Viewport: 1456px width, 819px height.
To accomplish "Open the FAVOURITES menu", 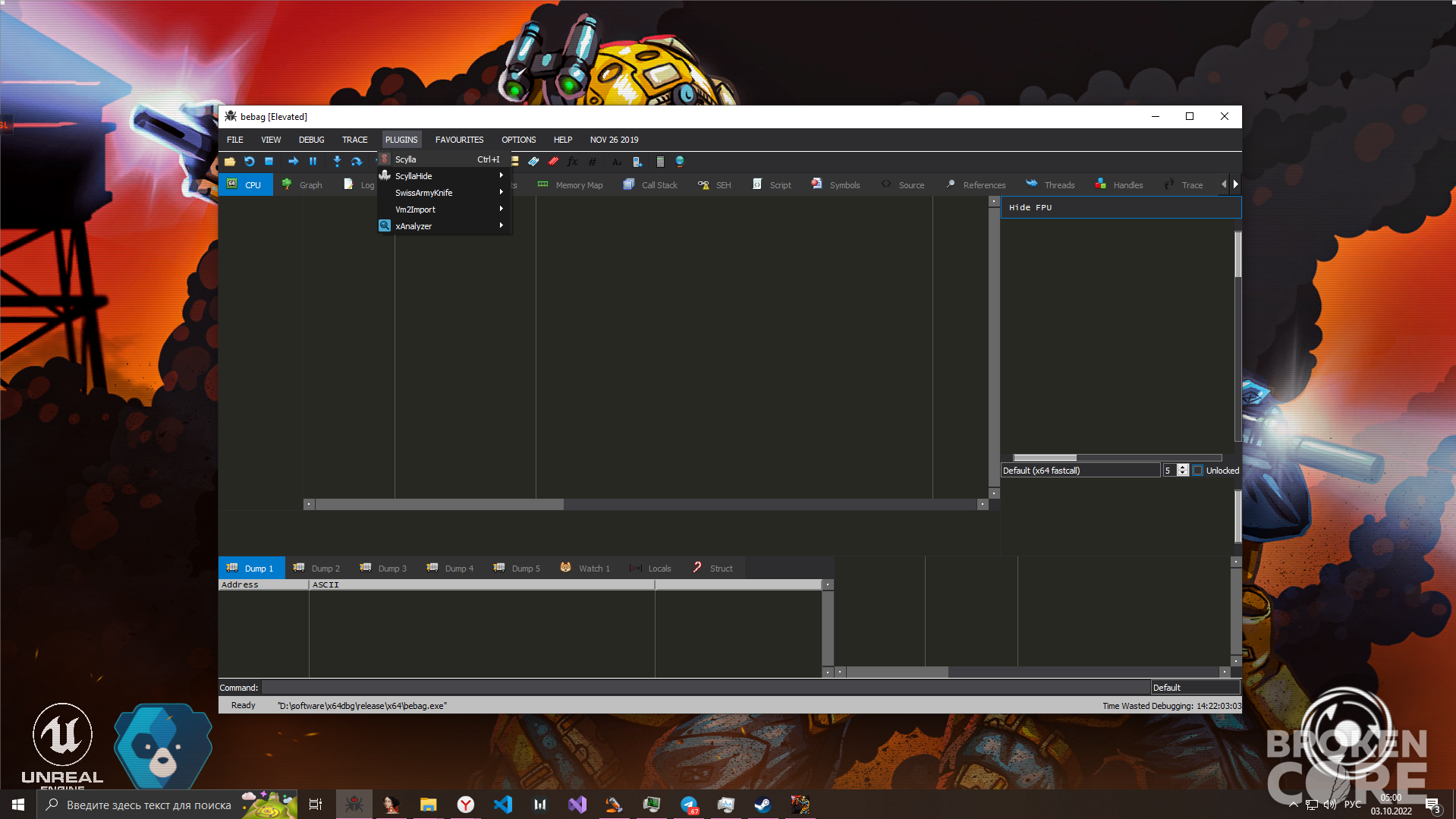I will [x=459, y=140].
